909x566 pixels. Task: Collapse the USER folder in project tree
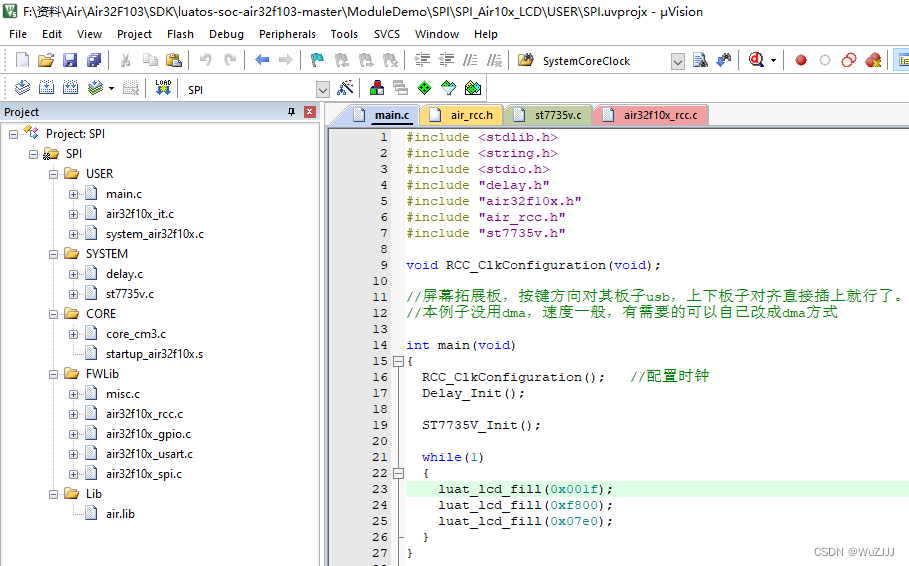(54, 174)
